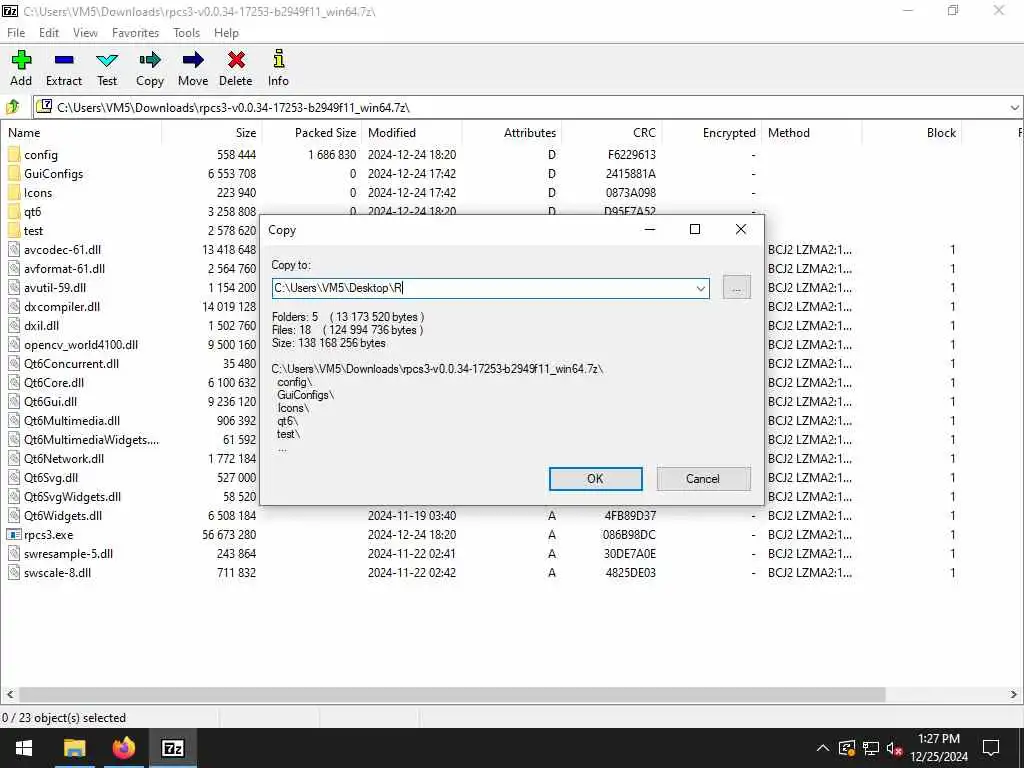Click the Extract toolbar icon
Viewport: 1024px width, 768px height.
(64, 60)
